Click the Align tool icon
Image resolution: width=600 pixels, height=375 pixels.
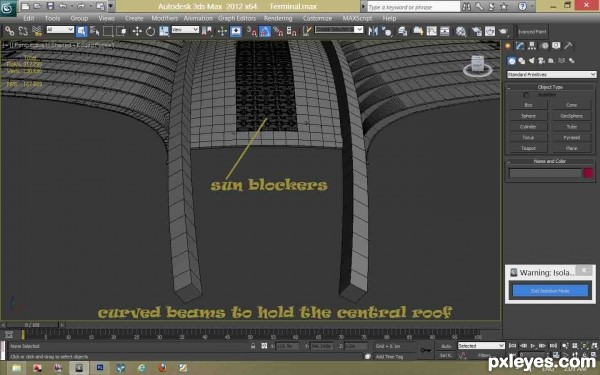click(387, 31)
